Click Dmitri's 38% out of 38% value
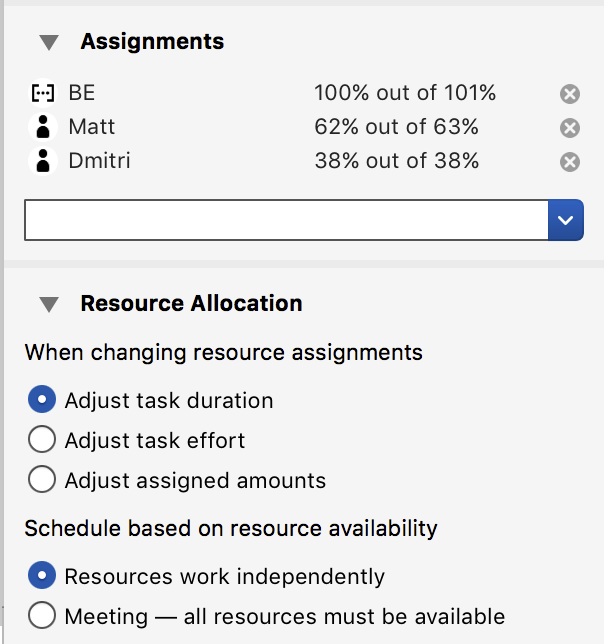 click(x=396, y=161)
